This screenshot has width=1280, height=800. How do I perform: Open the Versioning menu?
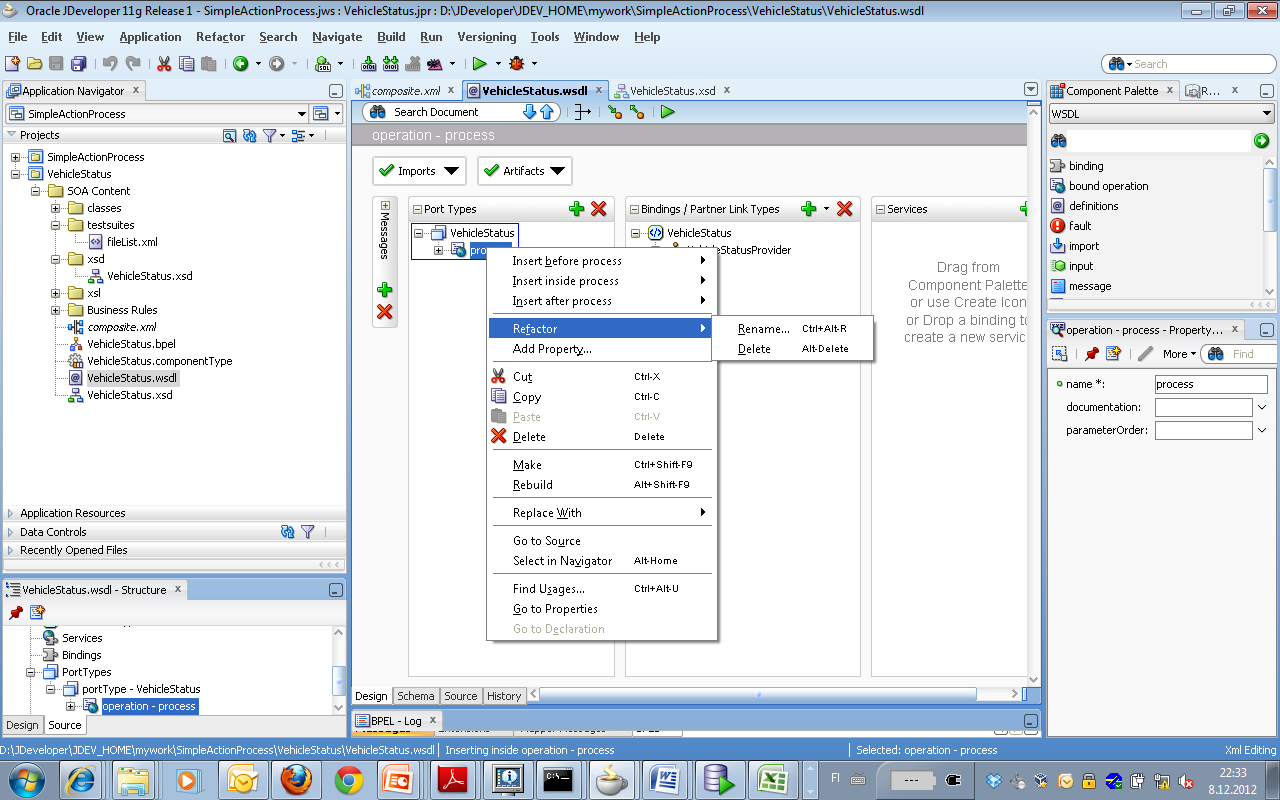click(x=487, y=37)
